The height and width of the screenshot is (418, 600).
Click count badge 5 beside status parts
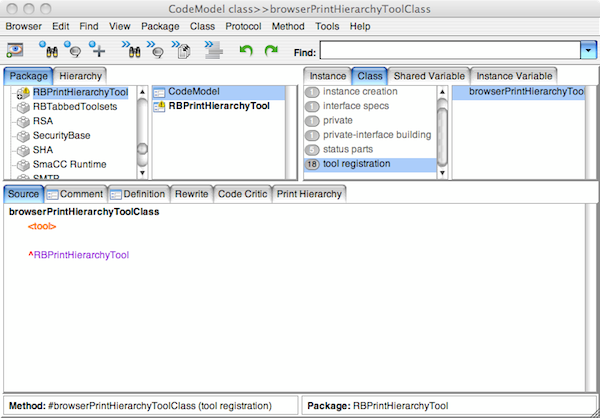pos(312,150)
